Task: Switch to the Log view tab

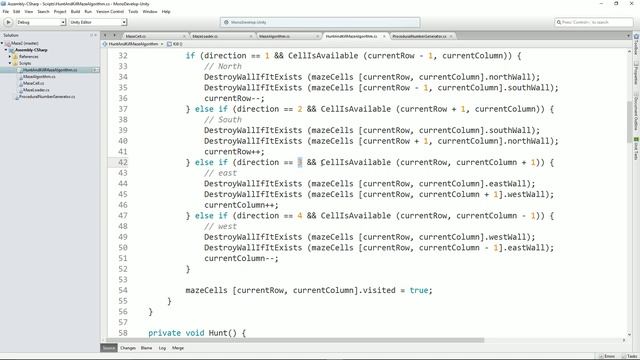Action: (x=162, y=348)
